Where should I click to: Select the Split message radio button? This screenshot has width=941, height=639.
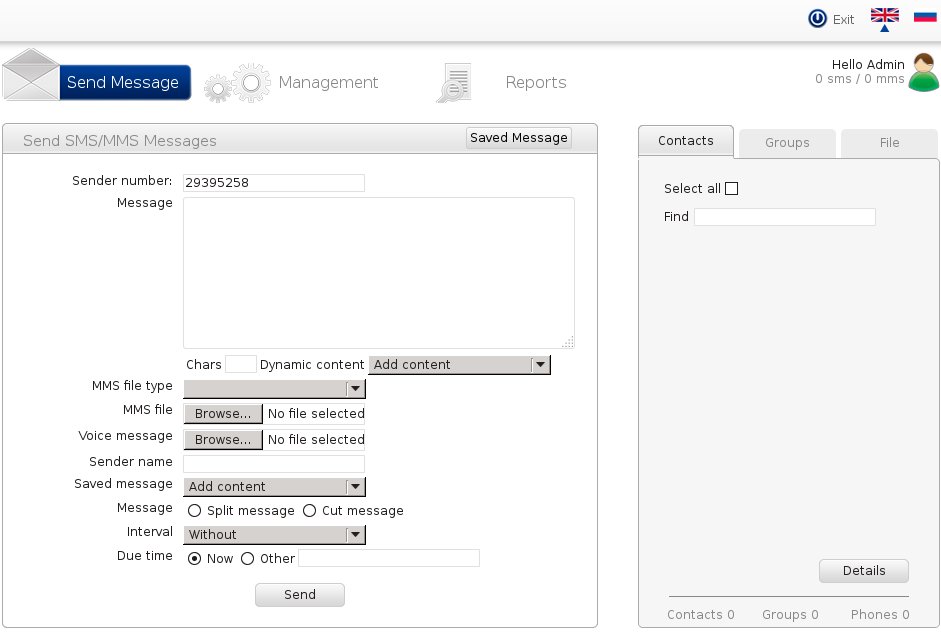click(x=195, y=511)
